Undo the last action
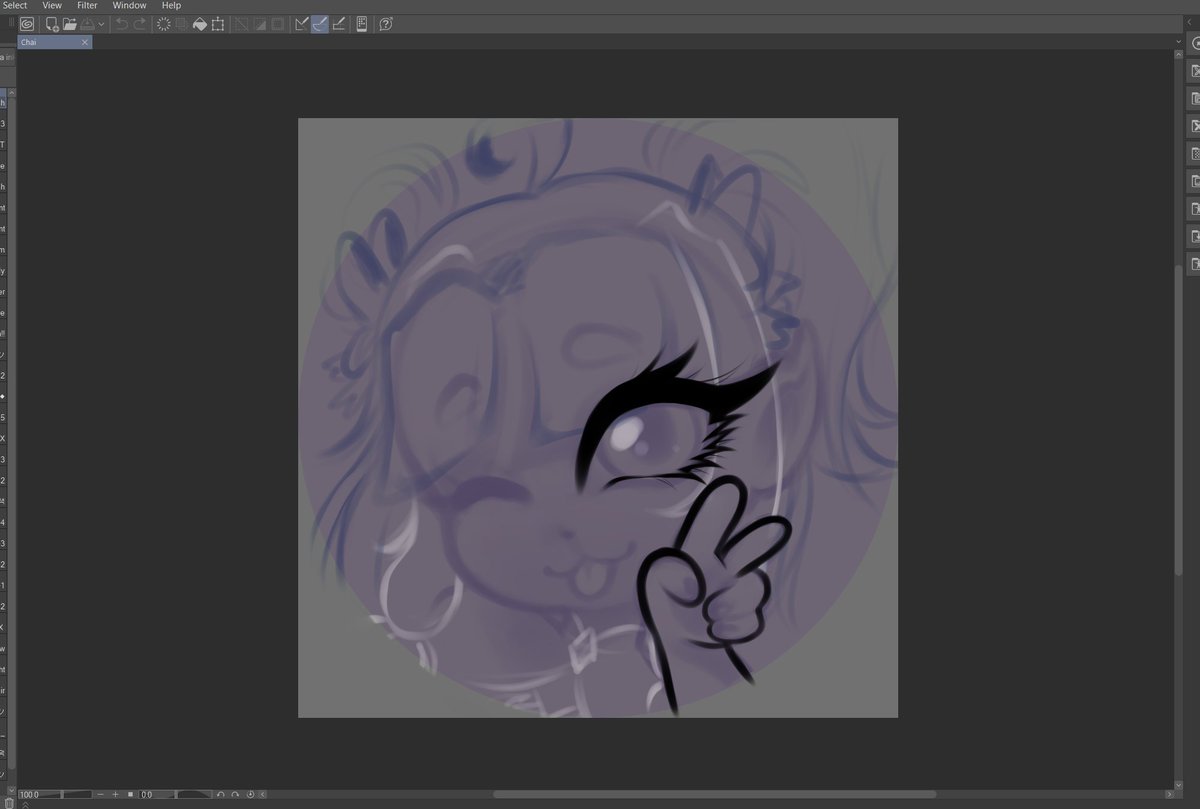This screenshot has height=809, width=1200. (121, 24)
